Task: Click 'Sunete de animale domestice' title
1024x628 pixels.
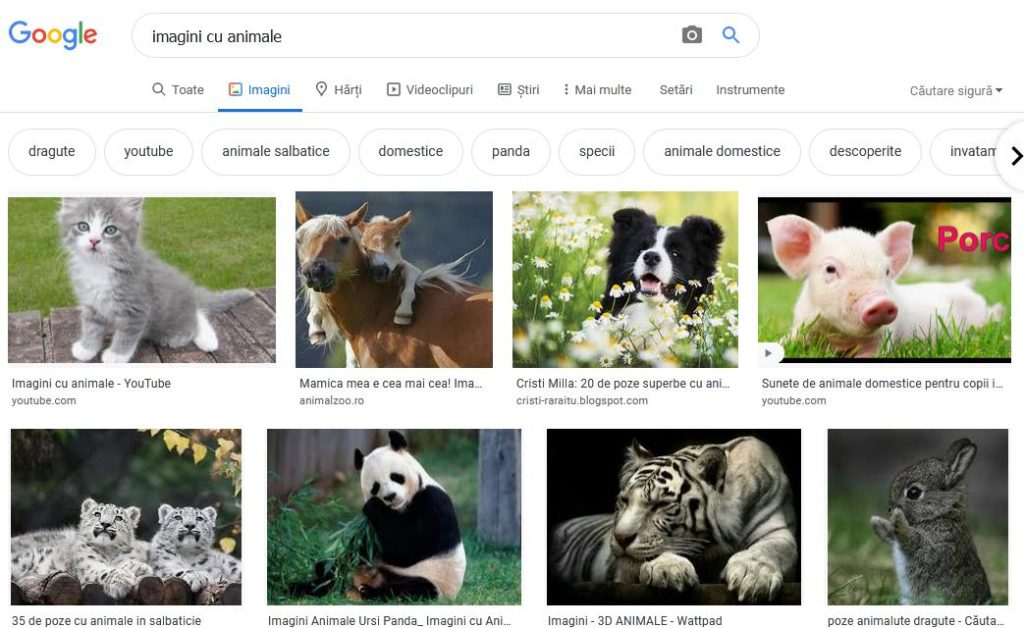Action: pyautogui.click(x=882, y=384)
